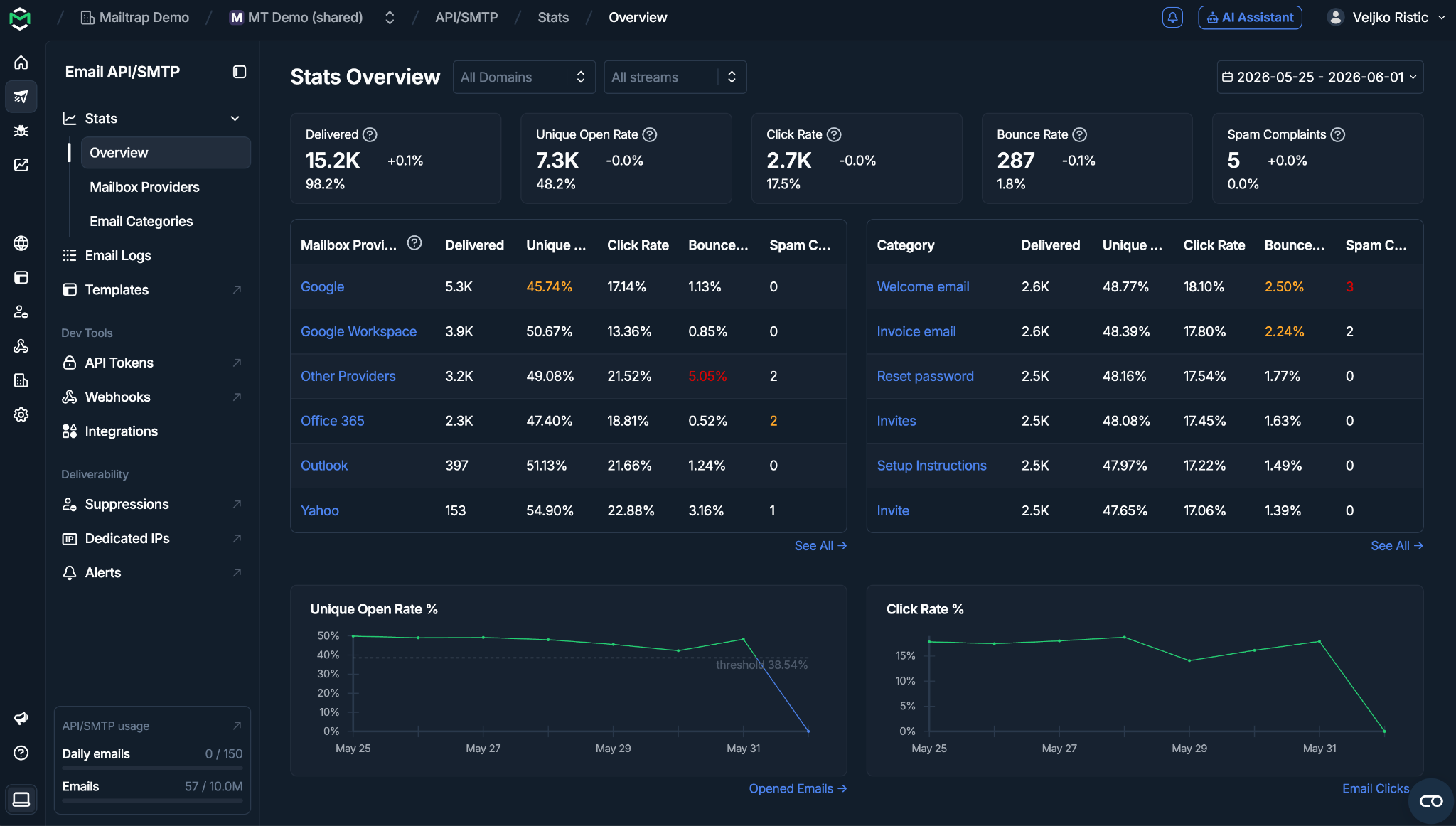
Task: Click the notifications bell icon
Action: pyautogui.click(x=1172, y=18)
